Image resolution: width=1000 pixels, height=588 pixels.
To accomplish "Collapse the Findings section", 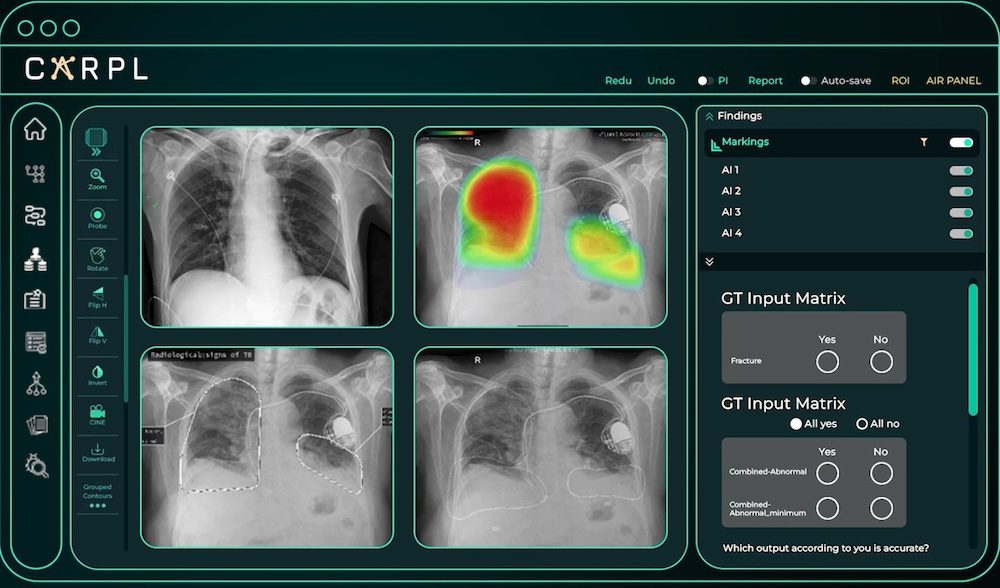I will tap(710, 116).
